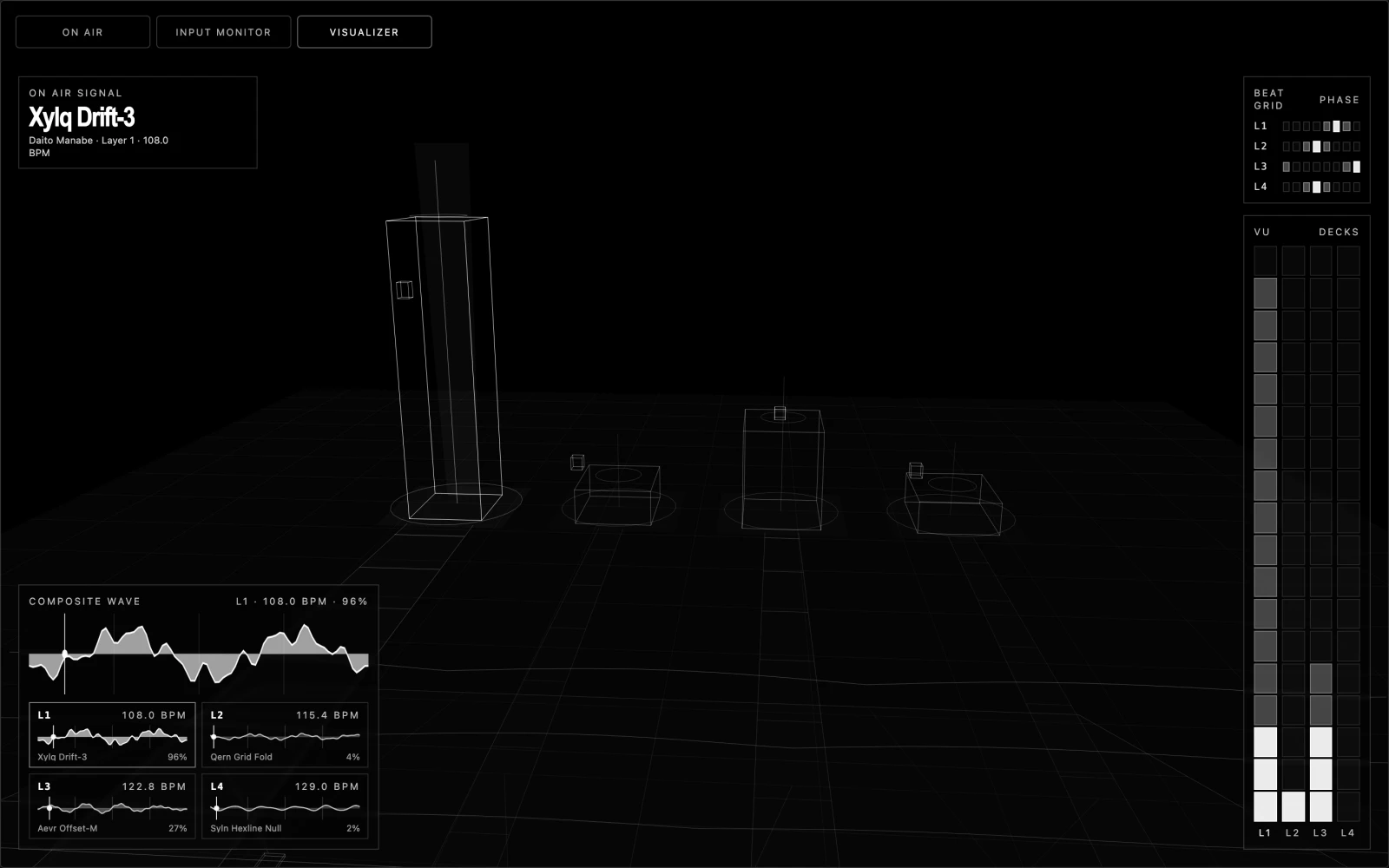Click the cube marker on the rightmost flat platform
Image resolution: width=1389 pixels, height=868 pixels.
[x=918, y=471]
